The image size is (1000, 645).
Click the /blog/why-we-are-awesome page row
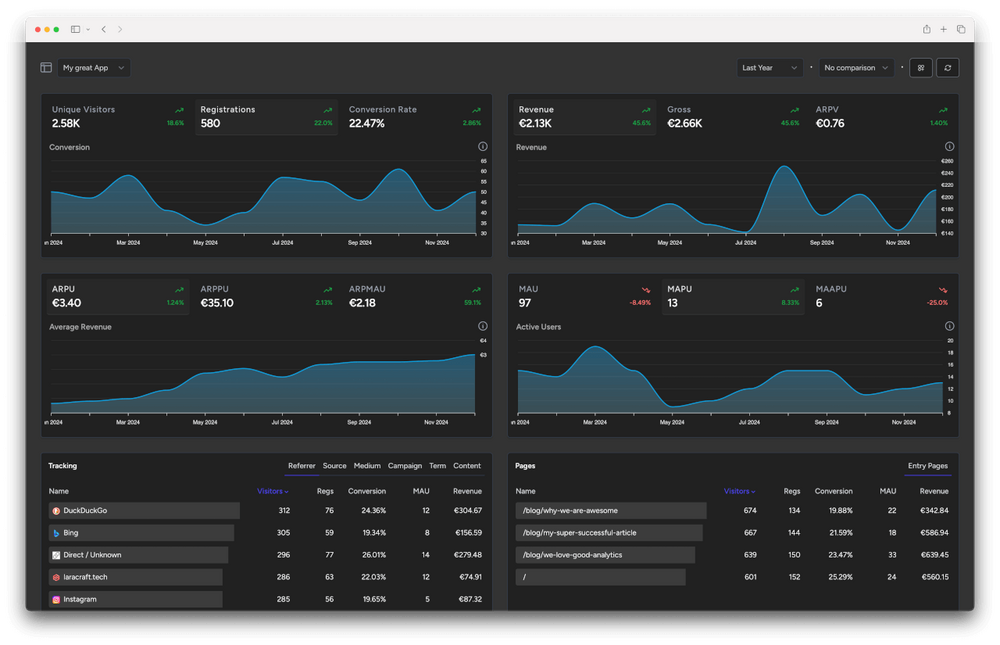tap(610, 511)
